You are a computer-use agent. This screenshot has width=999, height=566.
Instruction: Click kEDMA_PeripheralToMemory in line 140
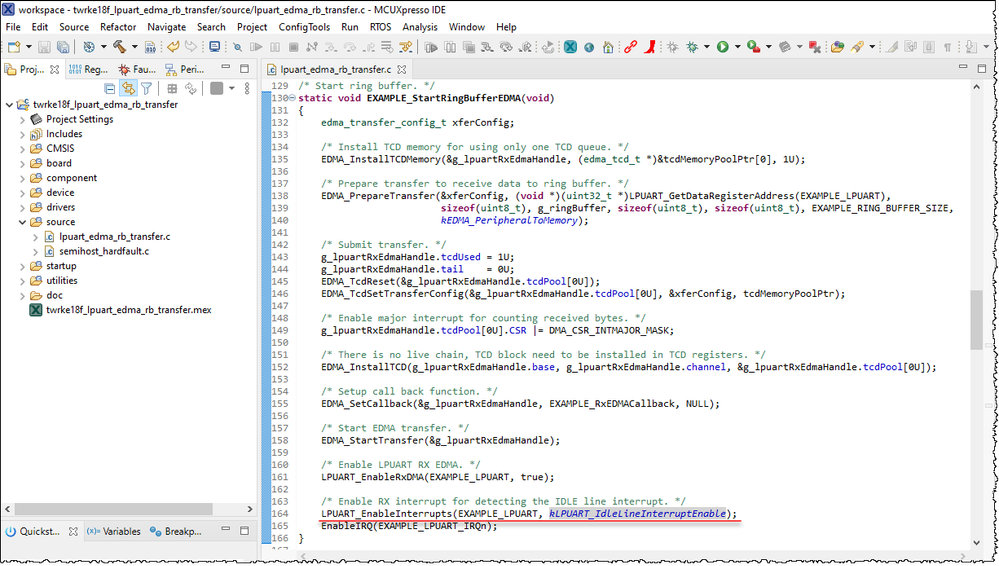click(x=509, y=220)
